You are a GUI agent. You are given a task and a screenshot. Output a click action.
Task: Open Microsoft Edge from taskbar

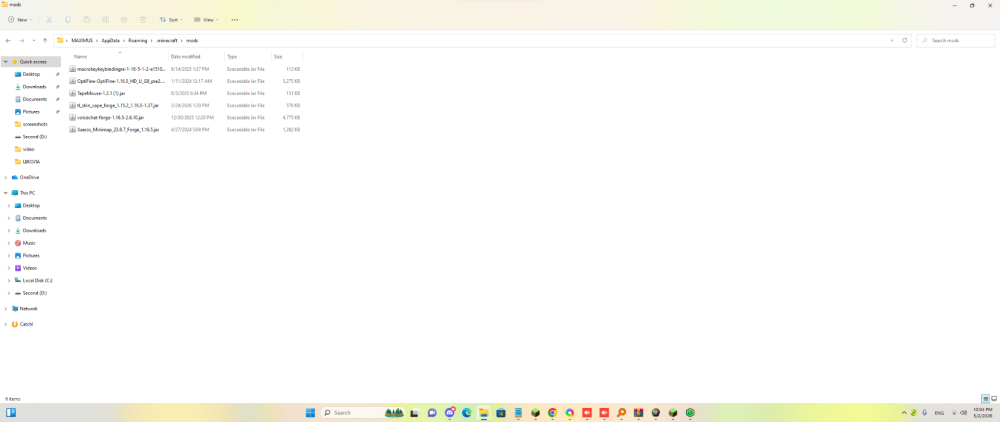pos(466,412)
